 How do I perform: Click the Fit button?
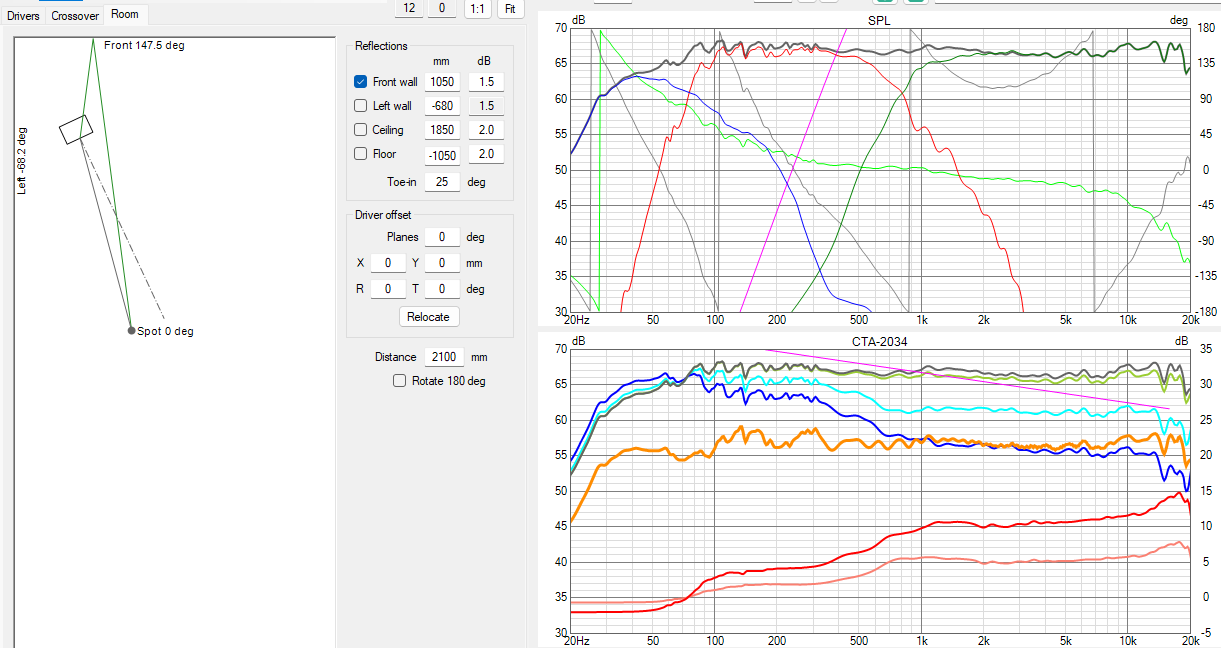[510, 8]
